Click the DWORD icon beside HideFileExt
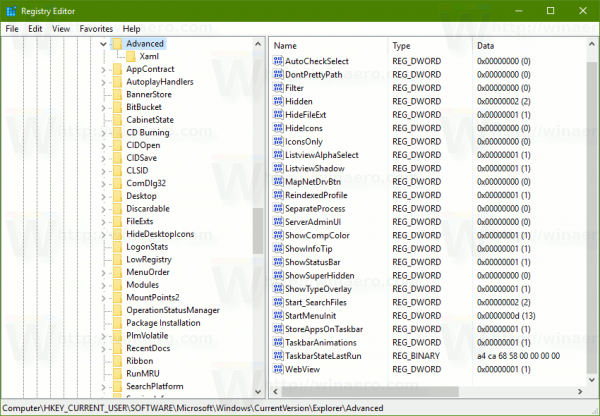The height and width of the screenshot is (416, 600). (278, 114)
